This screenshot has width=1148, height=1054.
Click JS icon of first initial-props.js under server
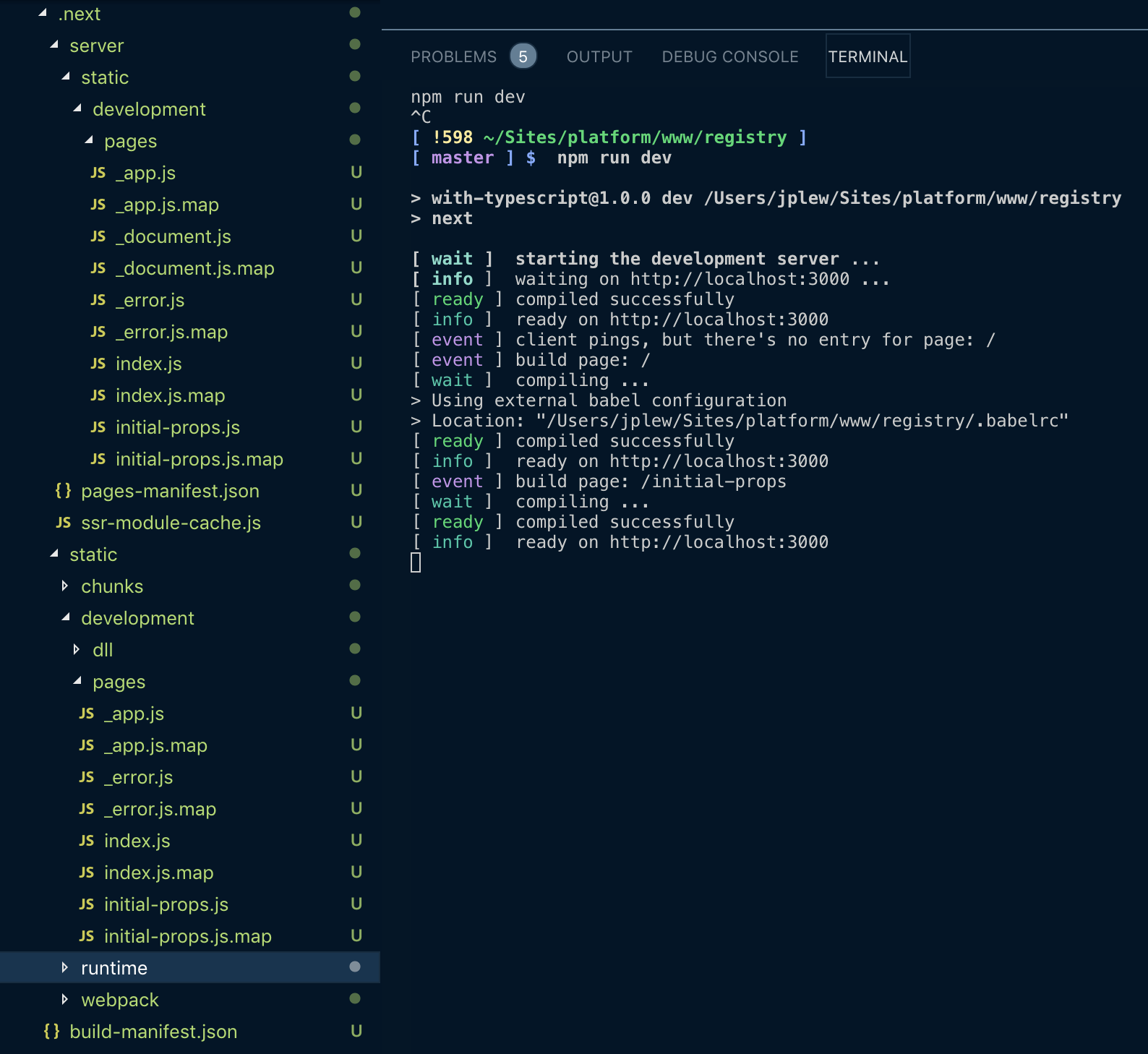click(98, 427)
